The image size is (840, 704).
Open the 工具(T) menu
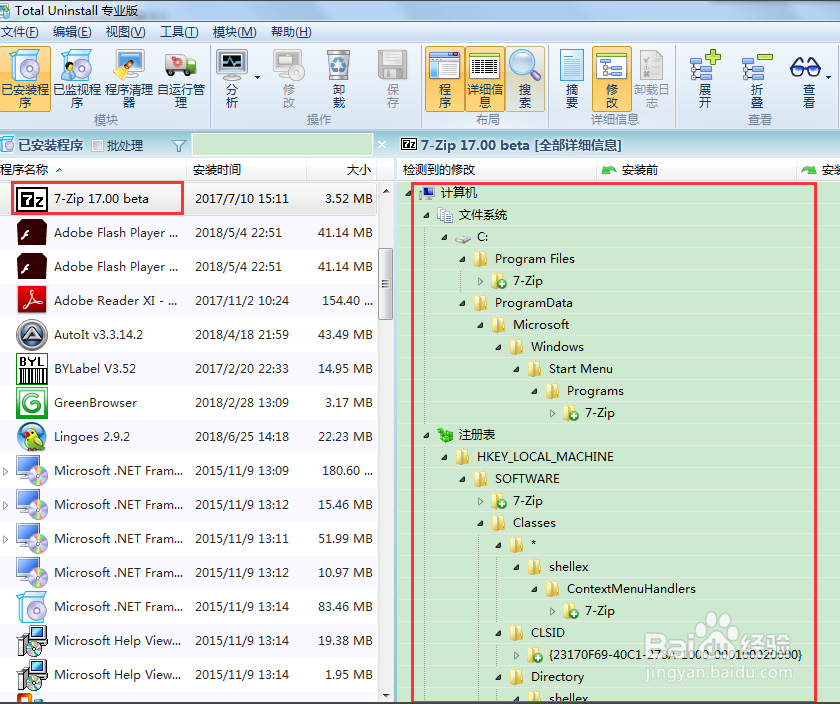click(x=179, y=32)
